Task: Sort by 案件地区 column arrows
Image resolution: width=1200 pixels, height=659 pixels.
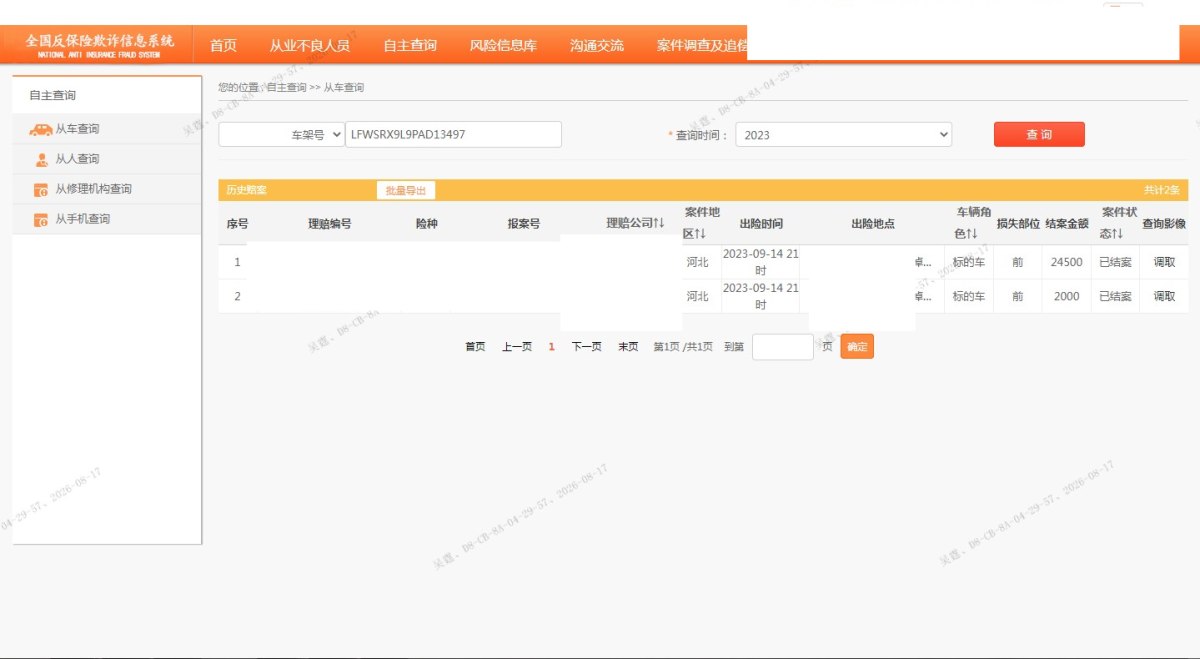Action: pyautogui.click(x=701, y=233)
